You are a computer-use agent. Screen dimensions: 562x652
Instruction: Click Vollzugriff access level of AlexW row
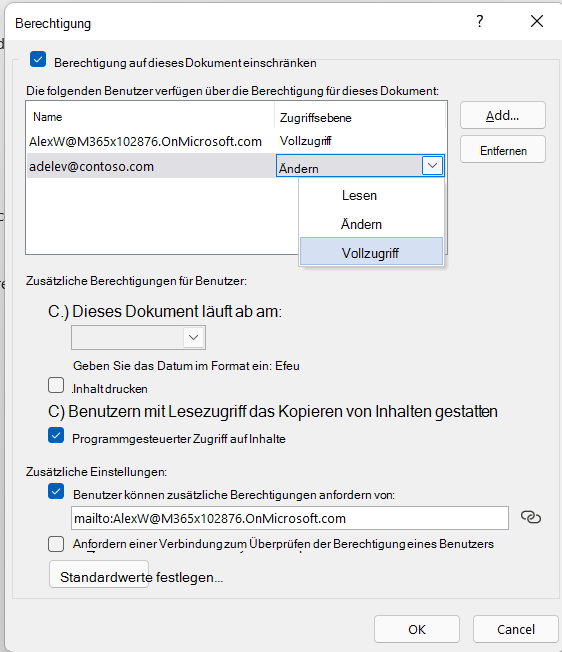click(306, 141)
